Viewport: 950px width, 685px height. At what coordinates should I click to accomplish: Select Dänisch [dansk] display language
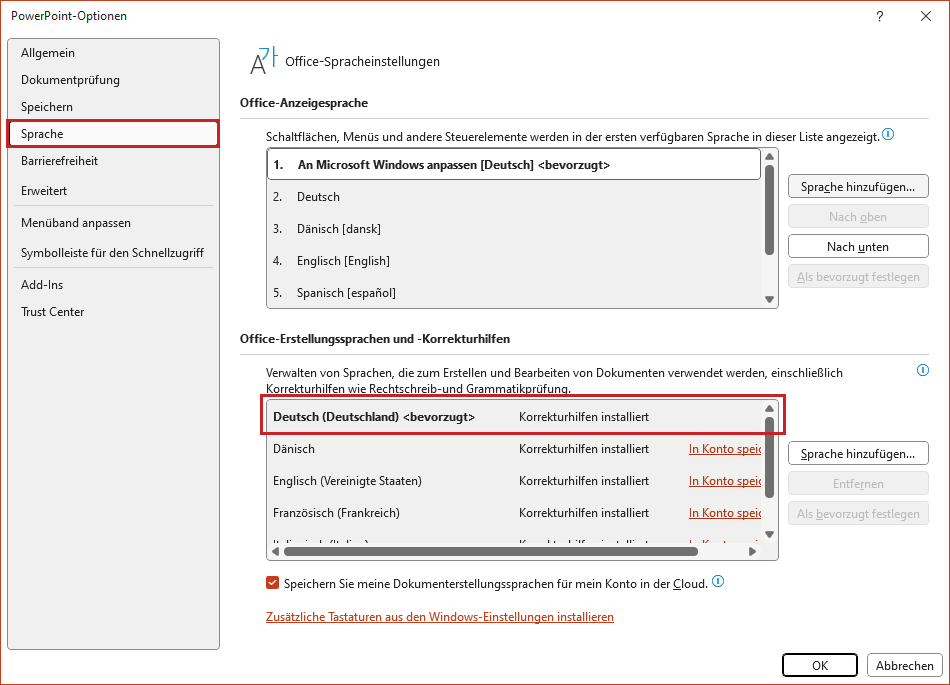(514, 229)
